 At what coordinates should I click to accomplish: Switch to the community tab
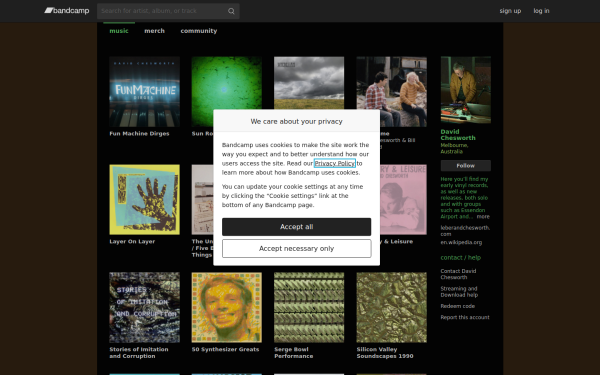click(x=199, y=31)
